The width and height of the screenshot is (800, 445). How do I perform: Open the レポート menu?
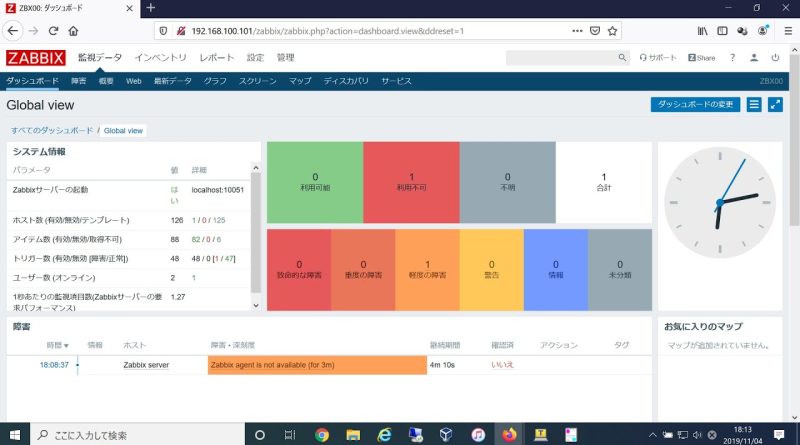tap(216, 58)
